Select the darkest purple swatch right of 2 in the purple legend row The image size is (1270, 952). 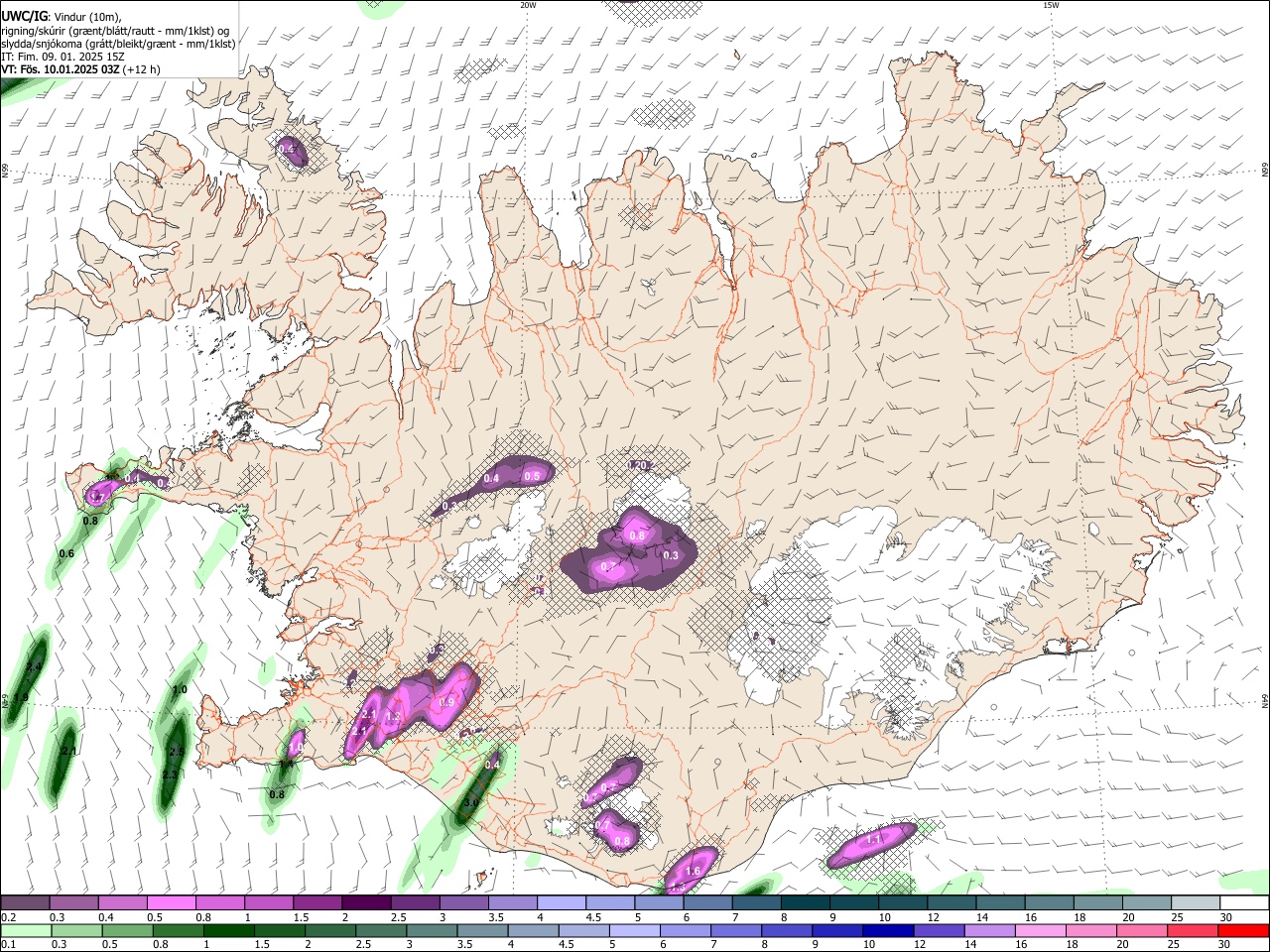(x=366, y=902)
